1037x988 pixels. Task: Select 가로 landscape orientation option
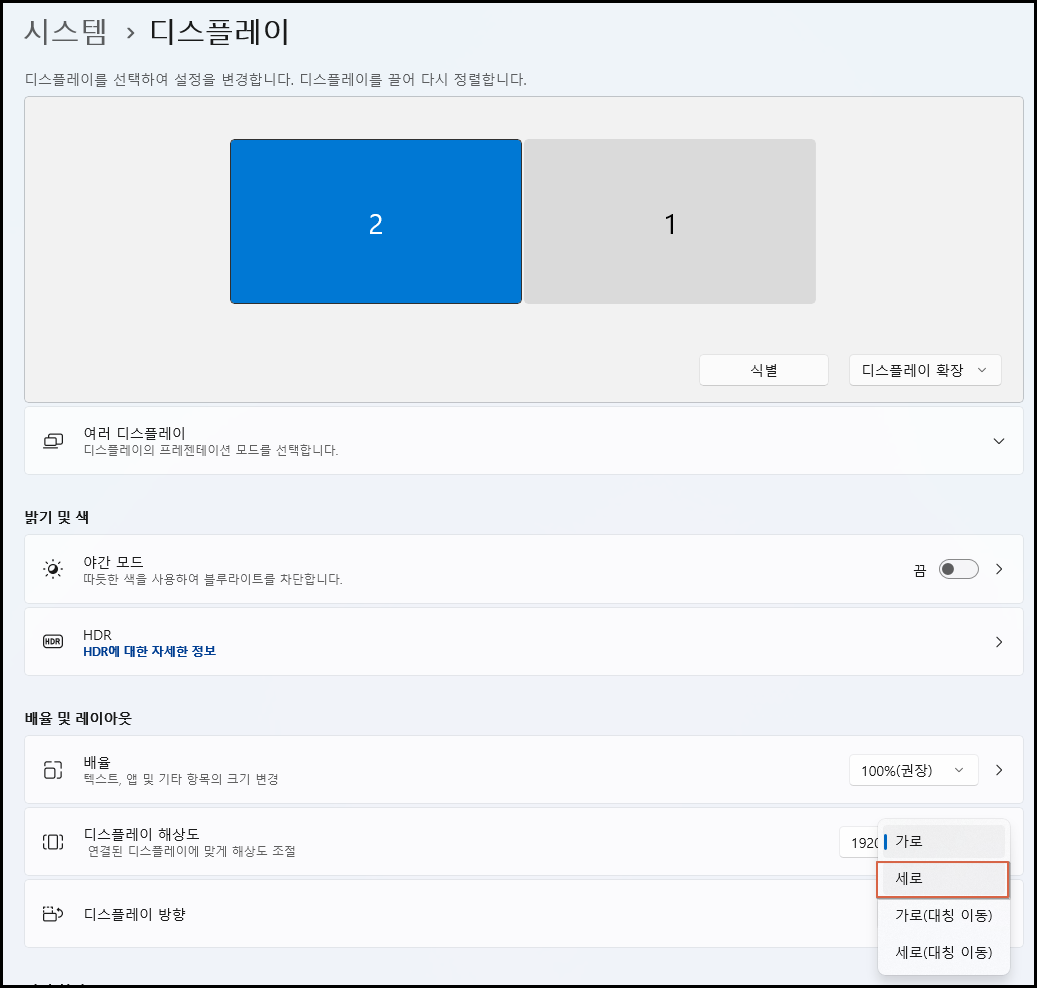[x=944, y=841]
